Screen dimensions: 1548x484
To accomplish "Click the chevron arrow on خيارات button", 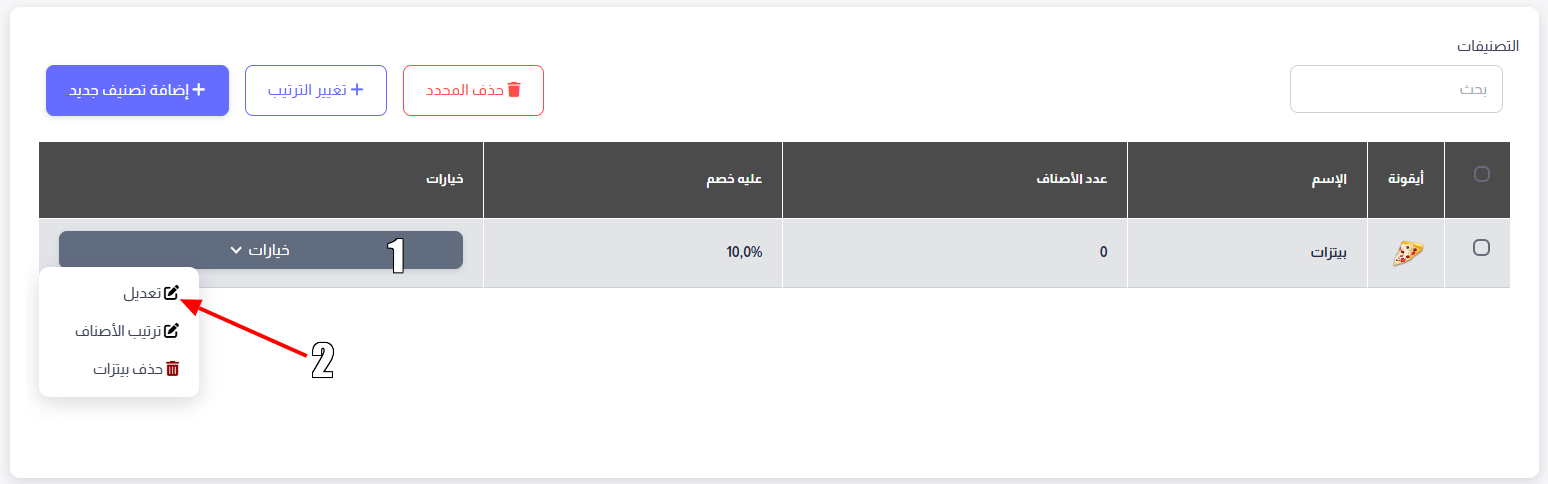I will click(x=236, y=251).
